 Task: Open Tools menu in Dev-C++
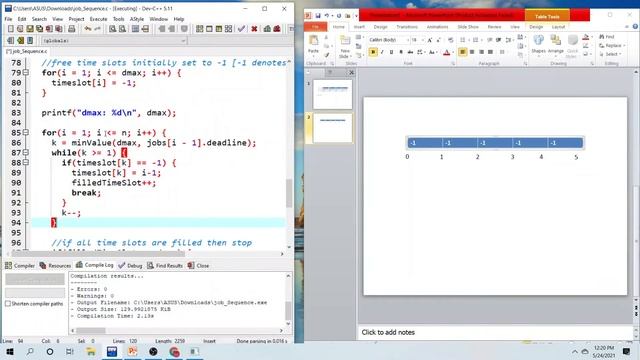pos(118,19)
